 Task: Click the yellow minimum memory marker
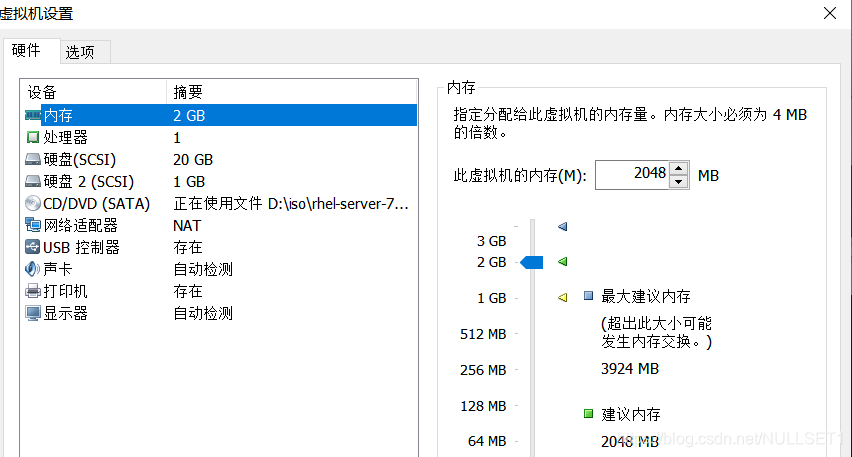click(562, 298)
